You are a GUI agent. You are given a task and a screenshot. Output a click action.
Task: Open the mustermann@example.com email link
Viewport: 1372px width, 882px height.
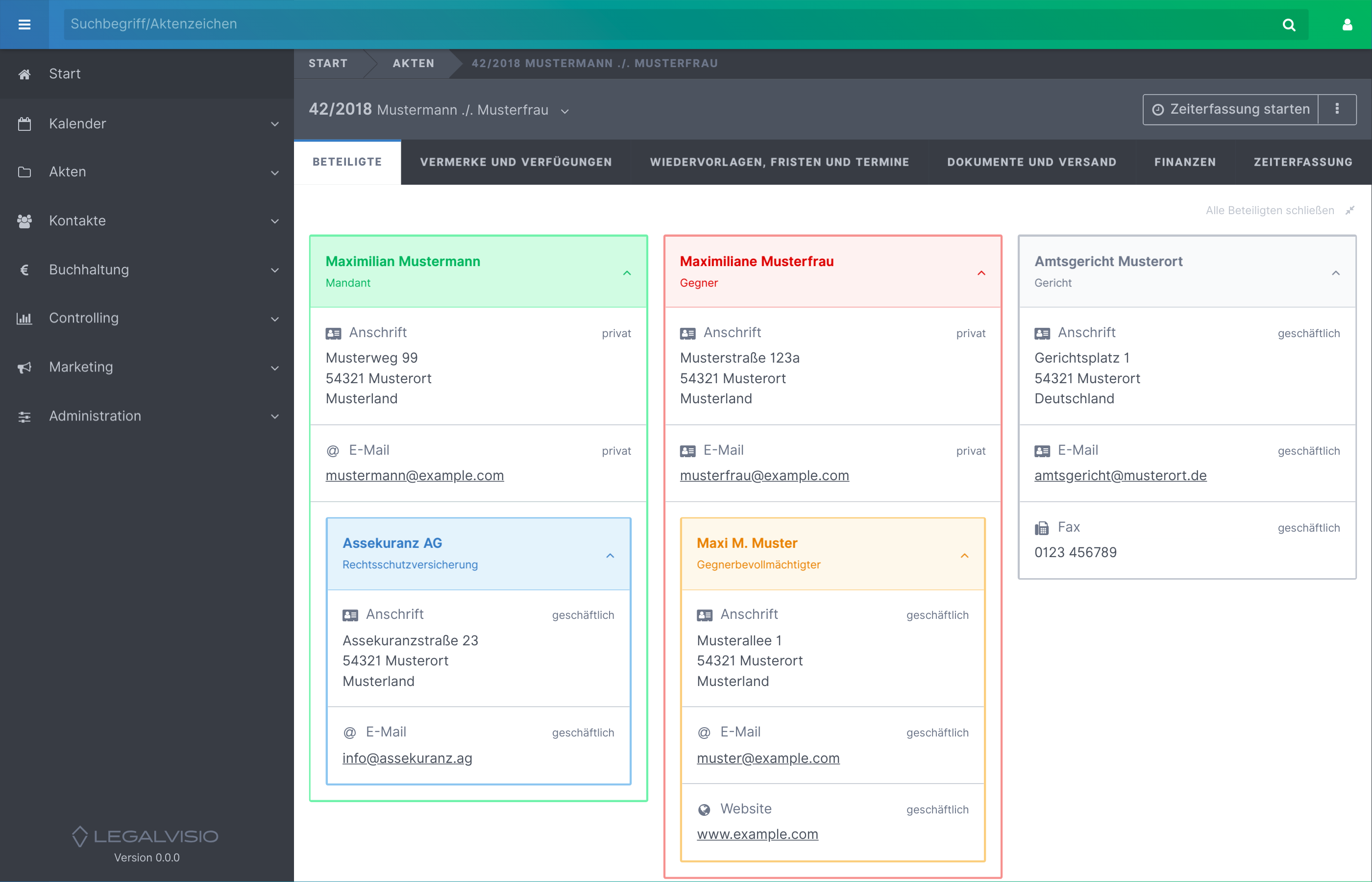pyautogui.click(x=415, y=475)
